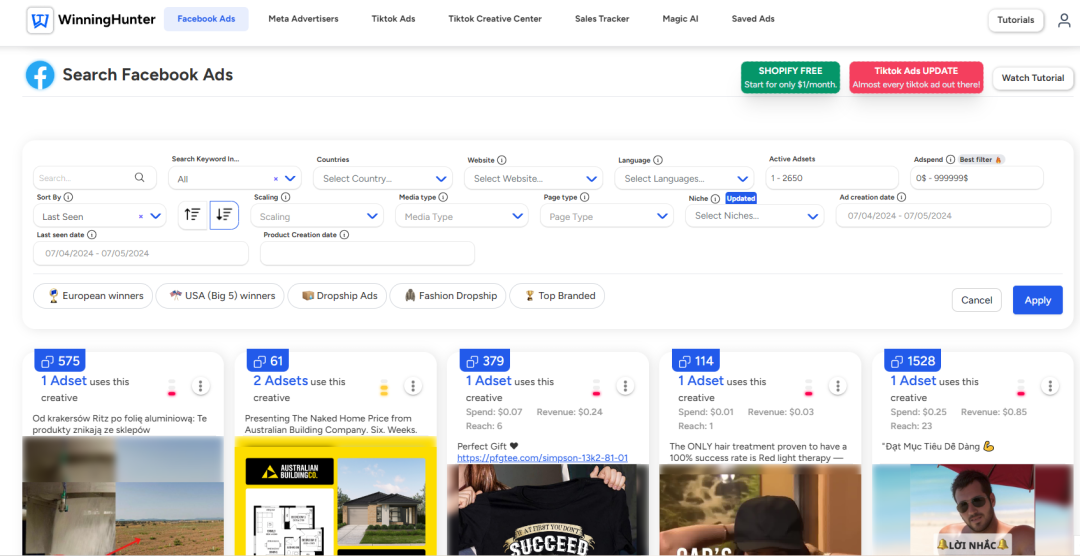Show info tooltip for Page type
The width and height of the screenshot is (1080, 556).
tap(584, 197)
